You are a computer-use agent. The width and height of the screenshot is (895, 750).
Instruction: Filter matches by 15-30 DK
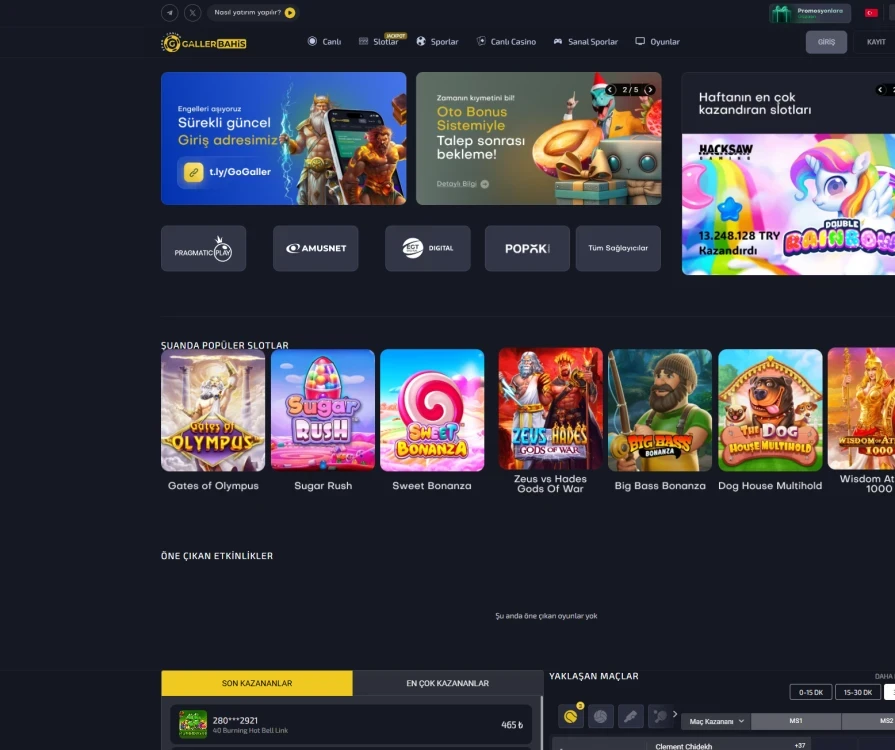coord(858,692)
